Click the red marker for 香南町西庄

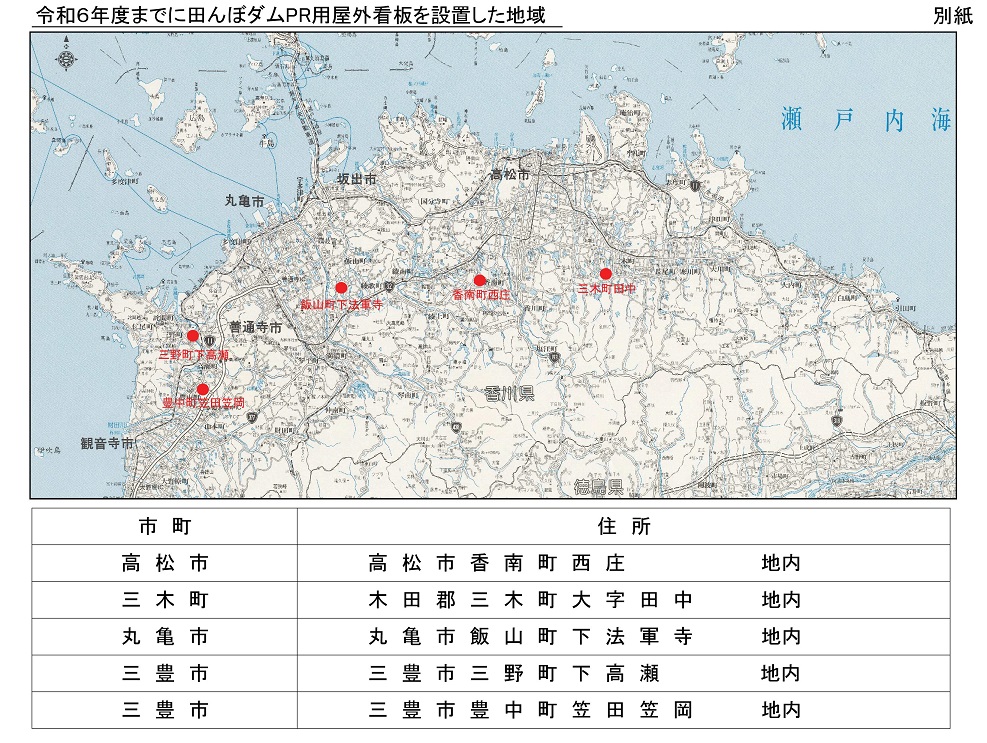click(x=481, y=279)
